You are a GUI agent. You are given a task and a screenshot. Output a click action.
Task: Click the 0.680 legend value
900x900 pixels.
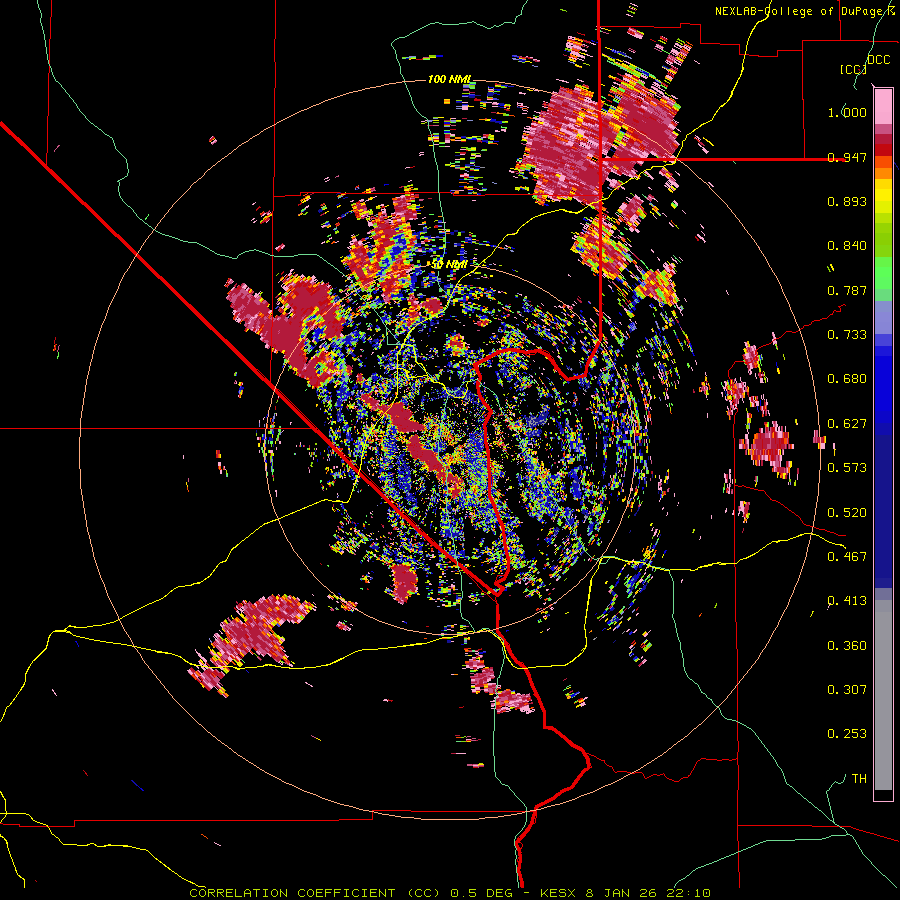pyautogui.click(x=847, y=379)
